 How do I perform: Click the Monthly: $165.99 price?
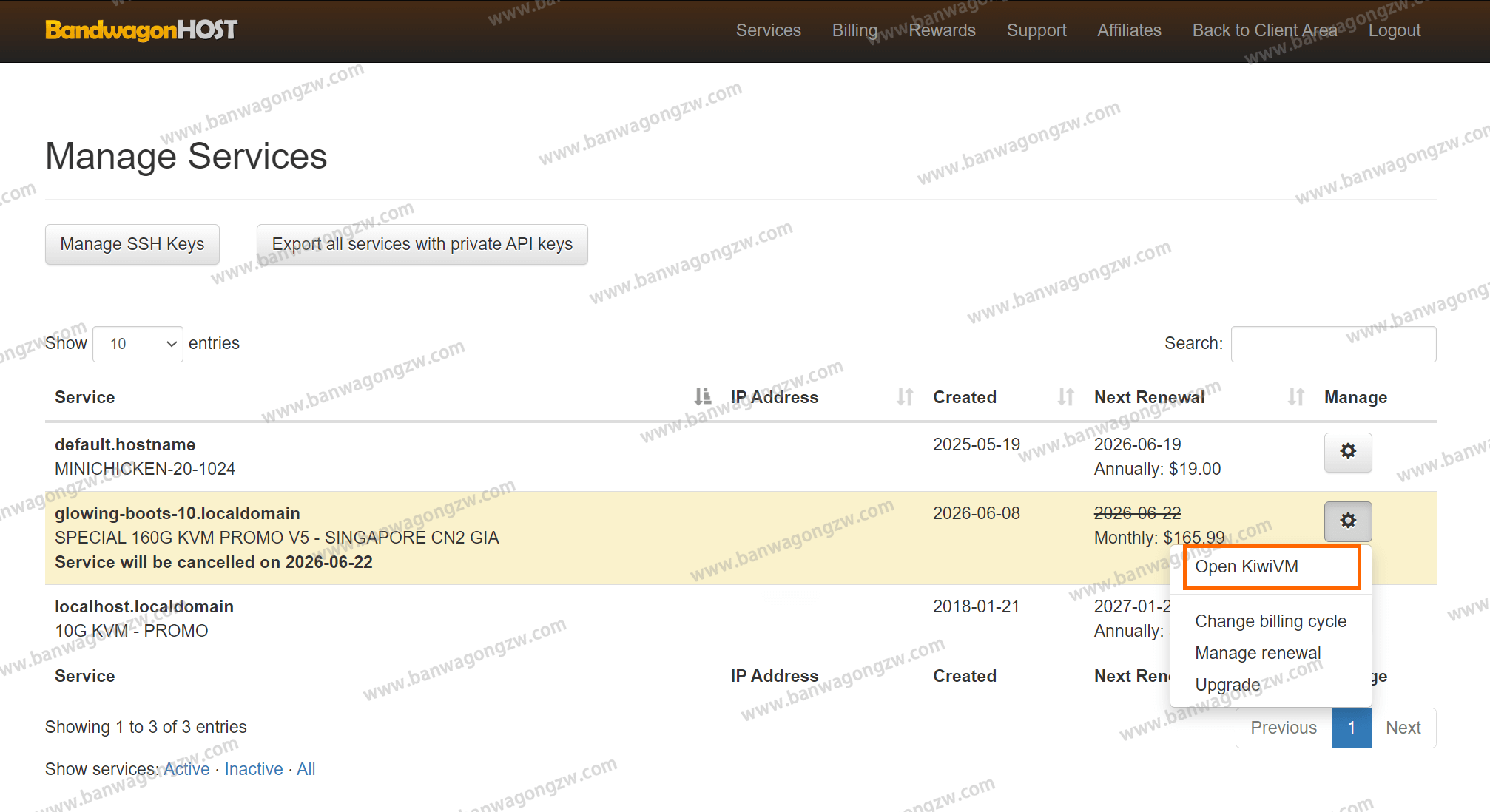pos(1160,538)
